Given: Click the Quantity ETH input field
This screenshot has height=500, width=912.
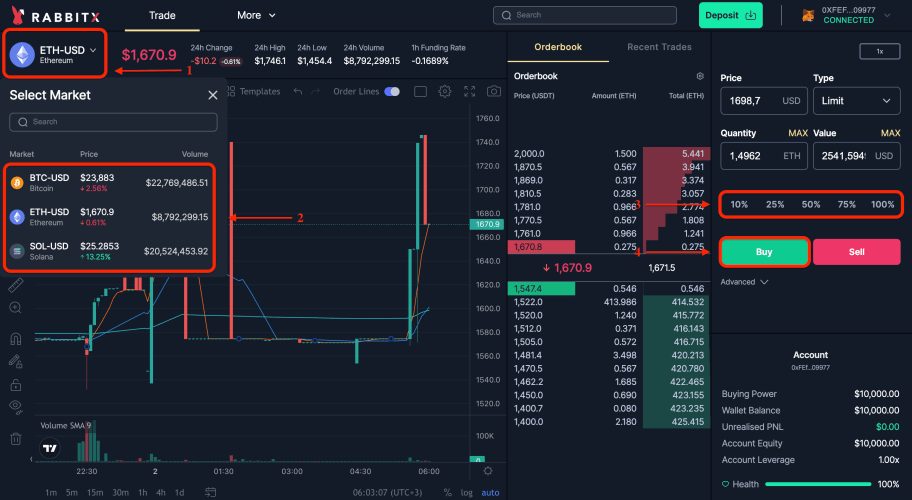Looking at the screenshot, I should tap(764, 156).
